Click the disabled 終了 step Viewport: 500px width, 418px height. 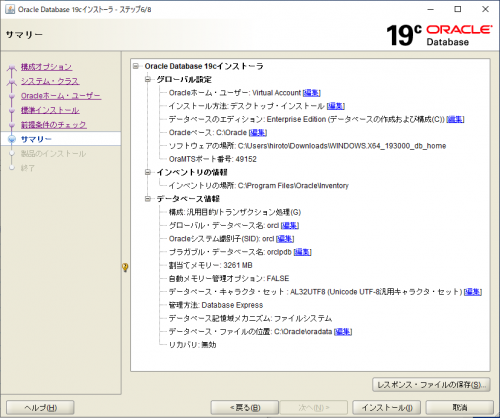tap(27, 168)
